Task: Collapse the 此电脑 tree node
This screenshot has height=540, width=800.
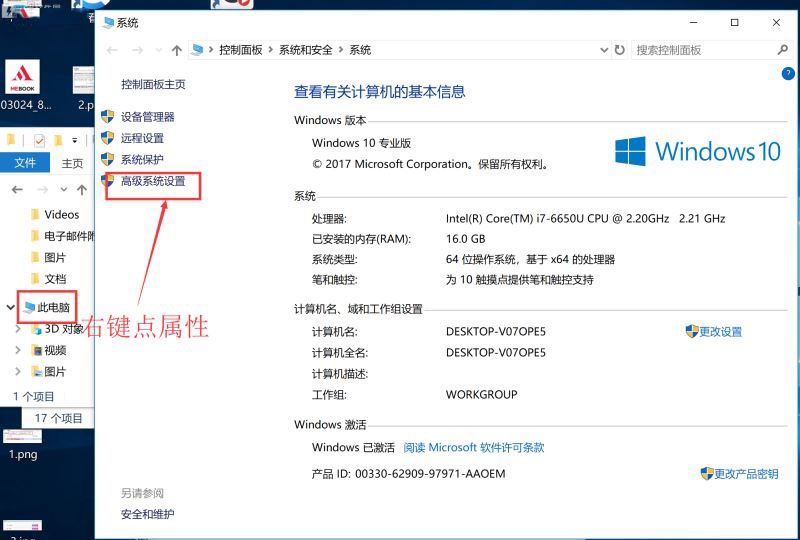Action: pos(10,307)
